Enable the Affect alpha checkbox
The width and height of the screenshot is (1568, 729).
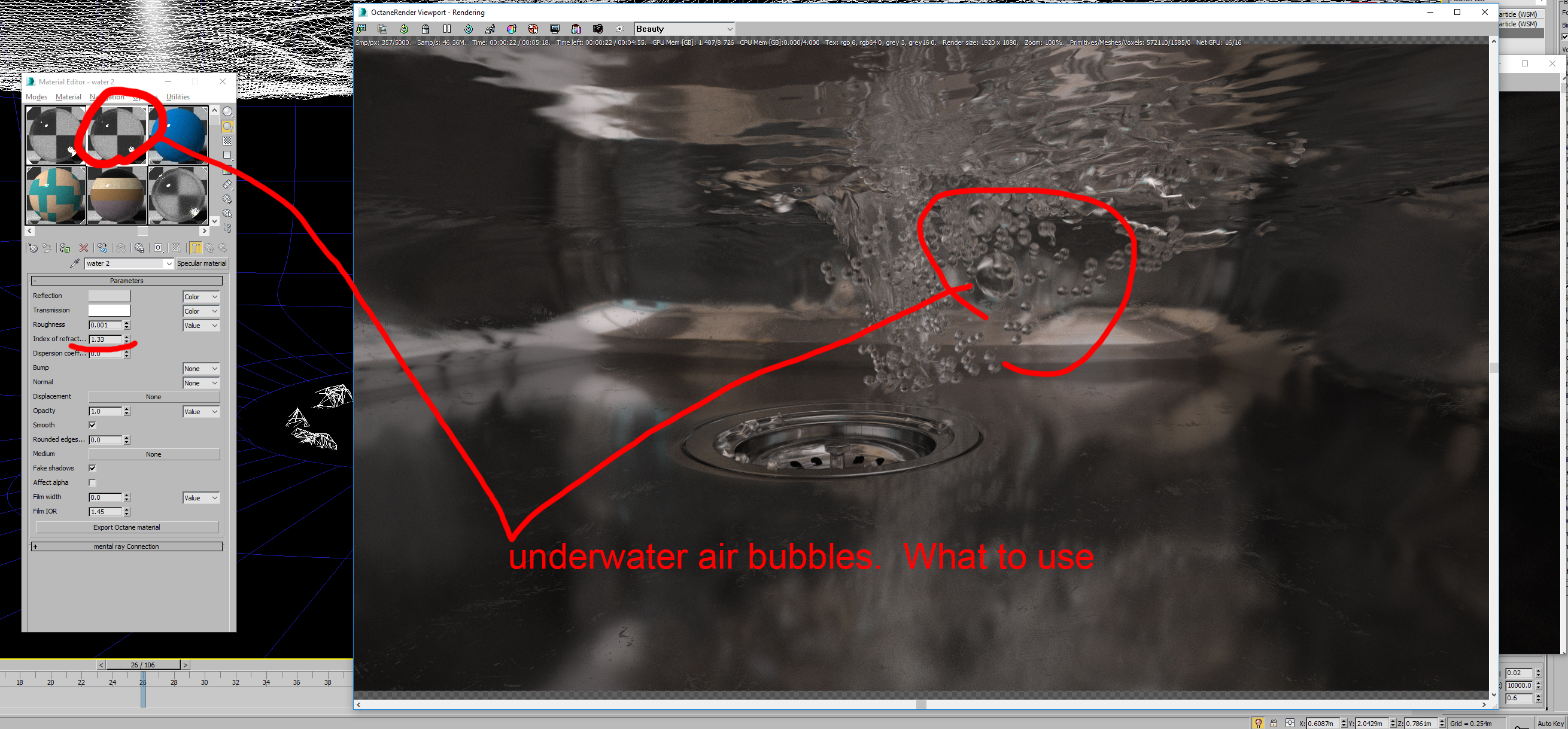tap(93, 482)
